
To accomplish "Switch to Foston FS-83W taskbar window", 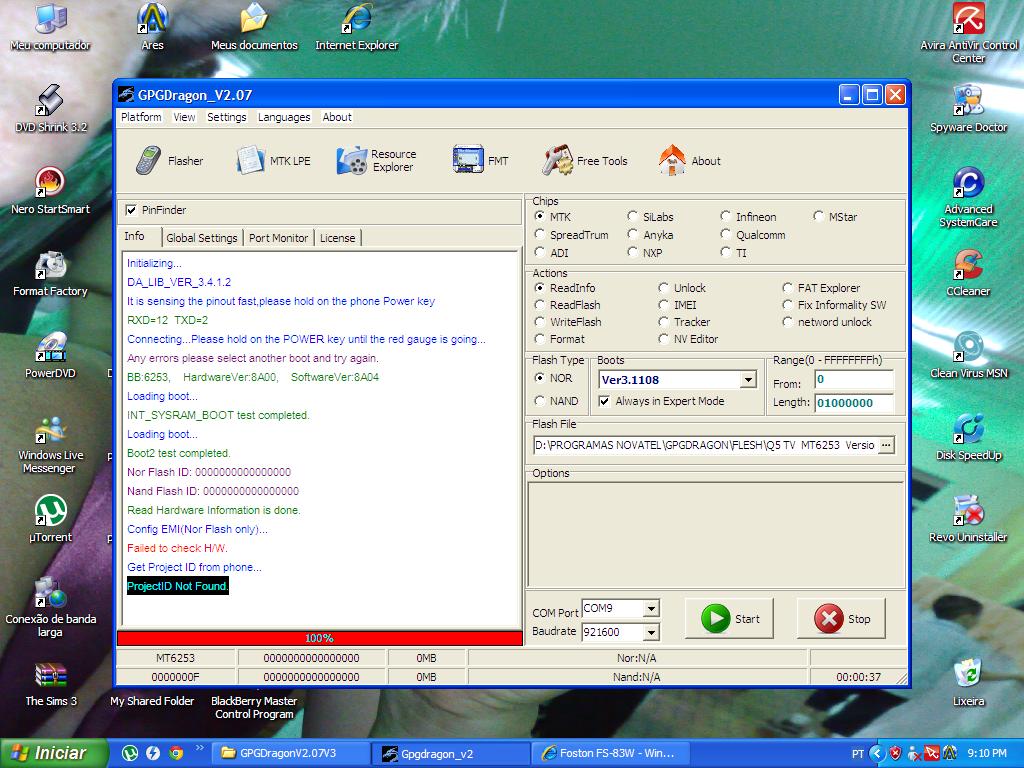I will coord(611,753).
